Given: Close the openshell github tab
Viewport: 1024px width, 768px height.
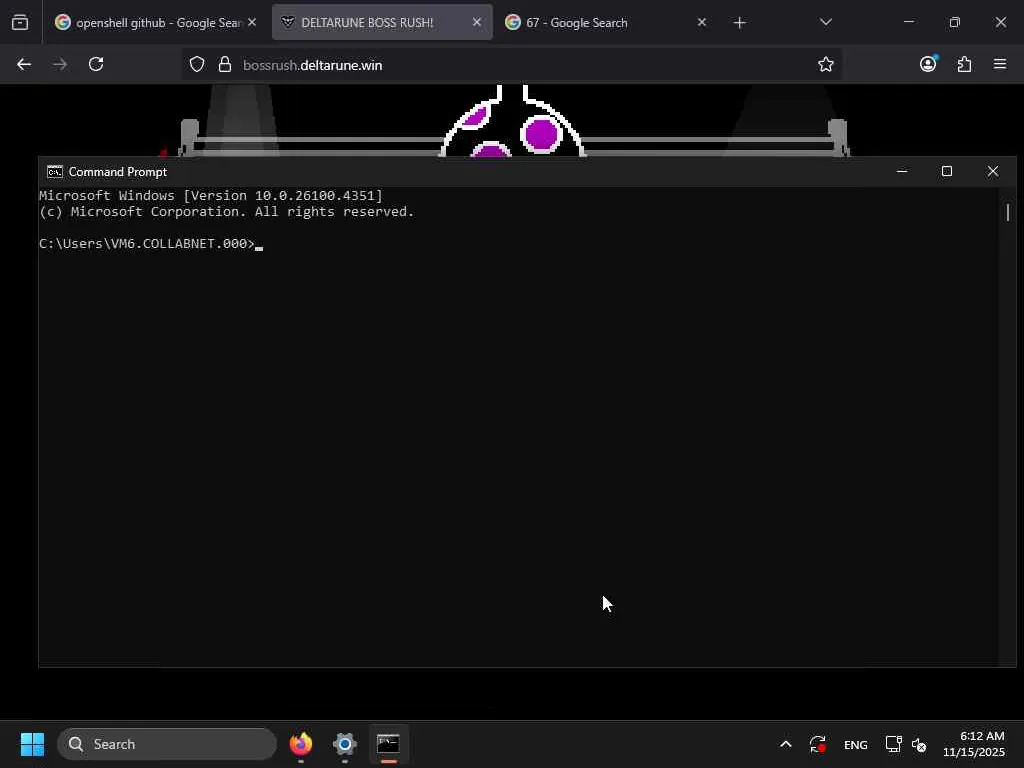Looking at the screenshot, I should point(252,22).
